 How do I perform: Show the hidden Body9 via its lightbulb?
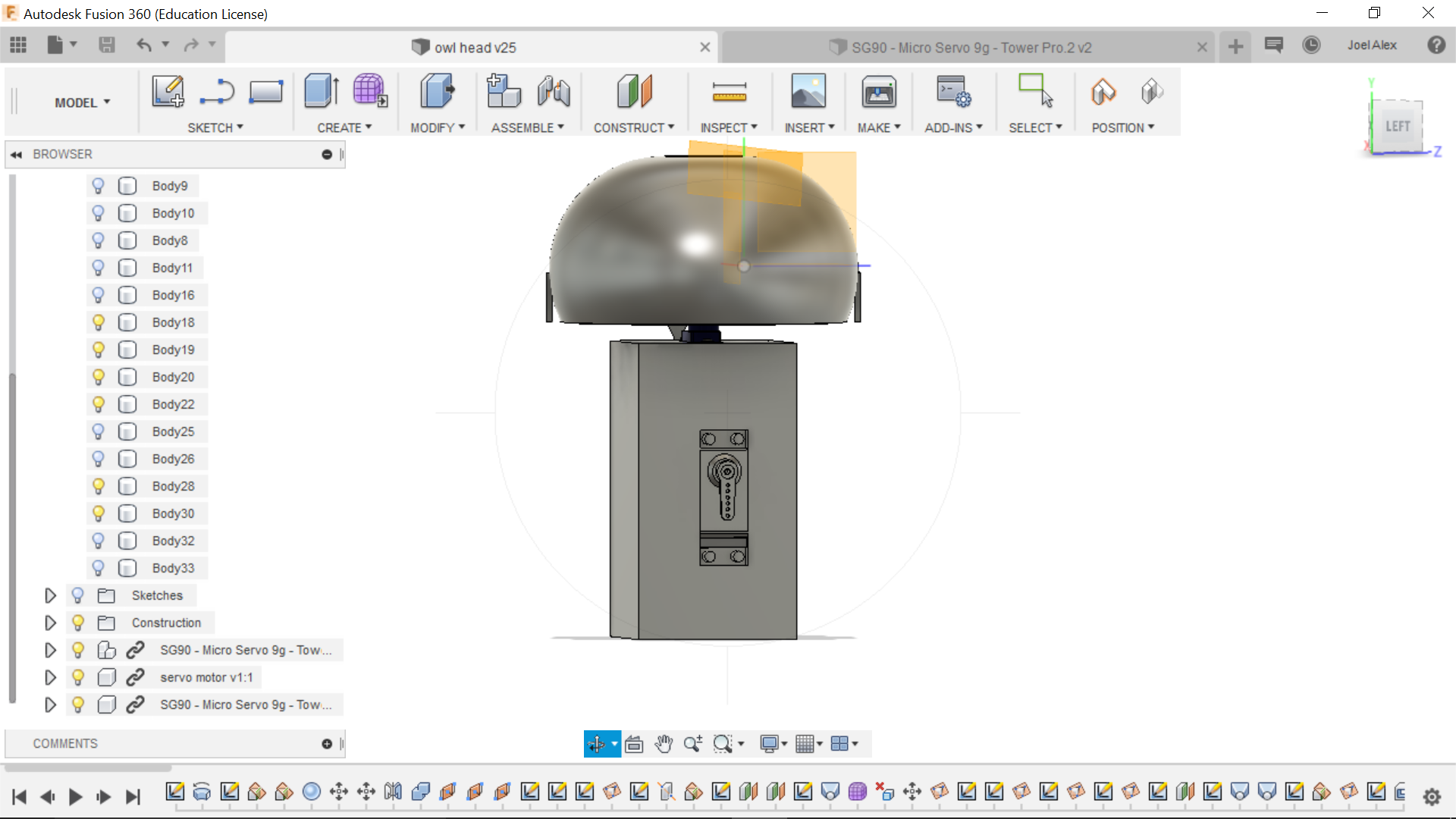(x=98, y=186)
